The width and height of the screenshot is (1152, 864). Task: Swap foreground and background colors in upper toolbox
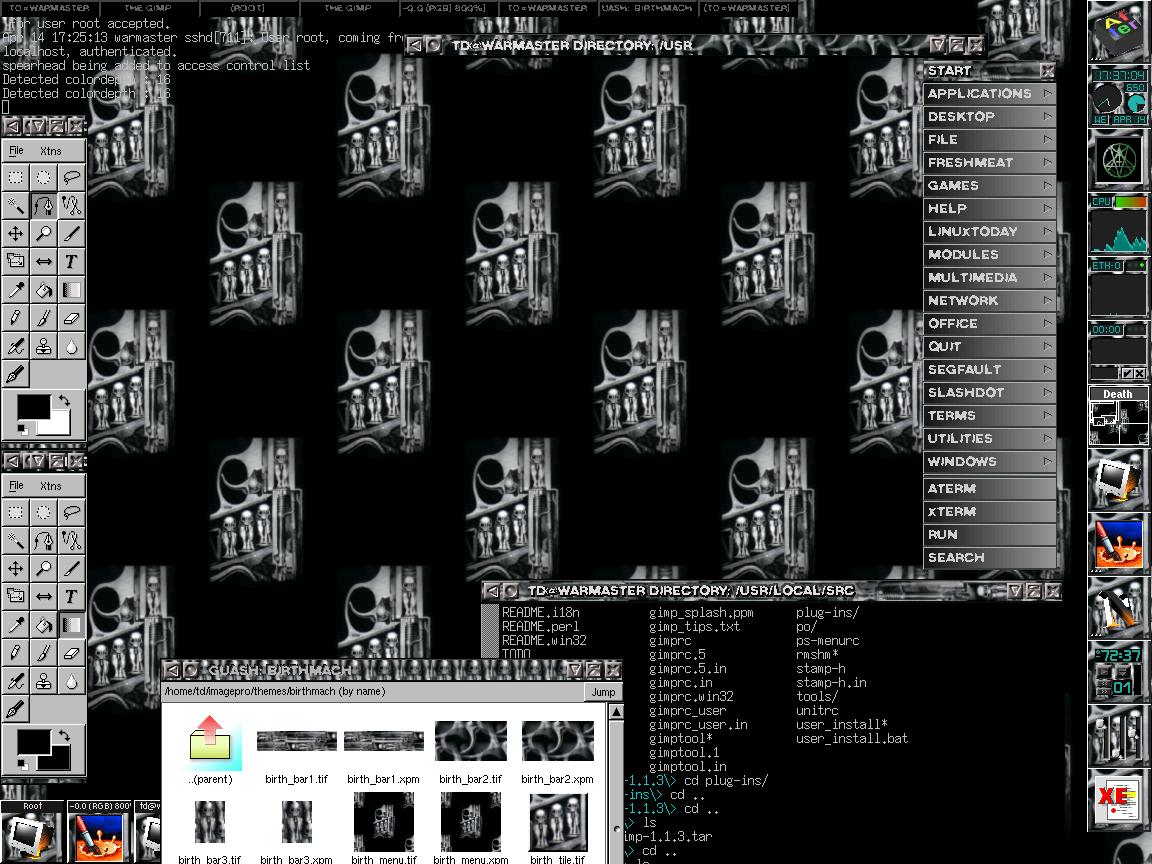click(62, 400)
